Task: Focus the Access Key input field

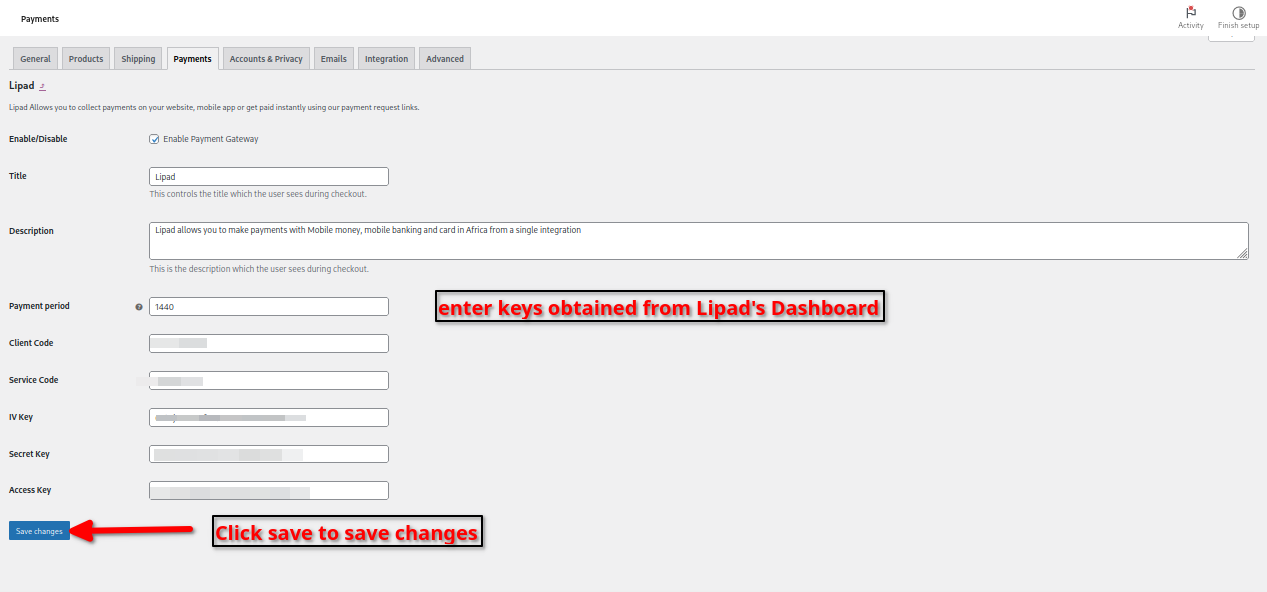Action: 269,490
